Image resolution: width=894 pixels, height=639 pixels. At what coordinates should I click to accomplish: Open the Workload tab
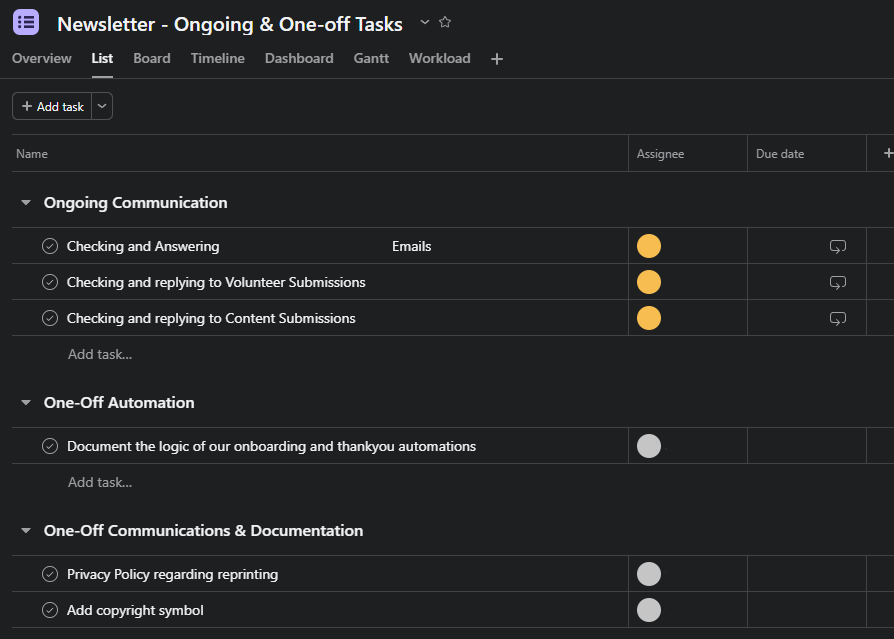440,59
